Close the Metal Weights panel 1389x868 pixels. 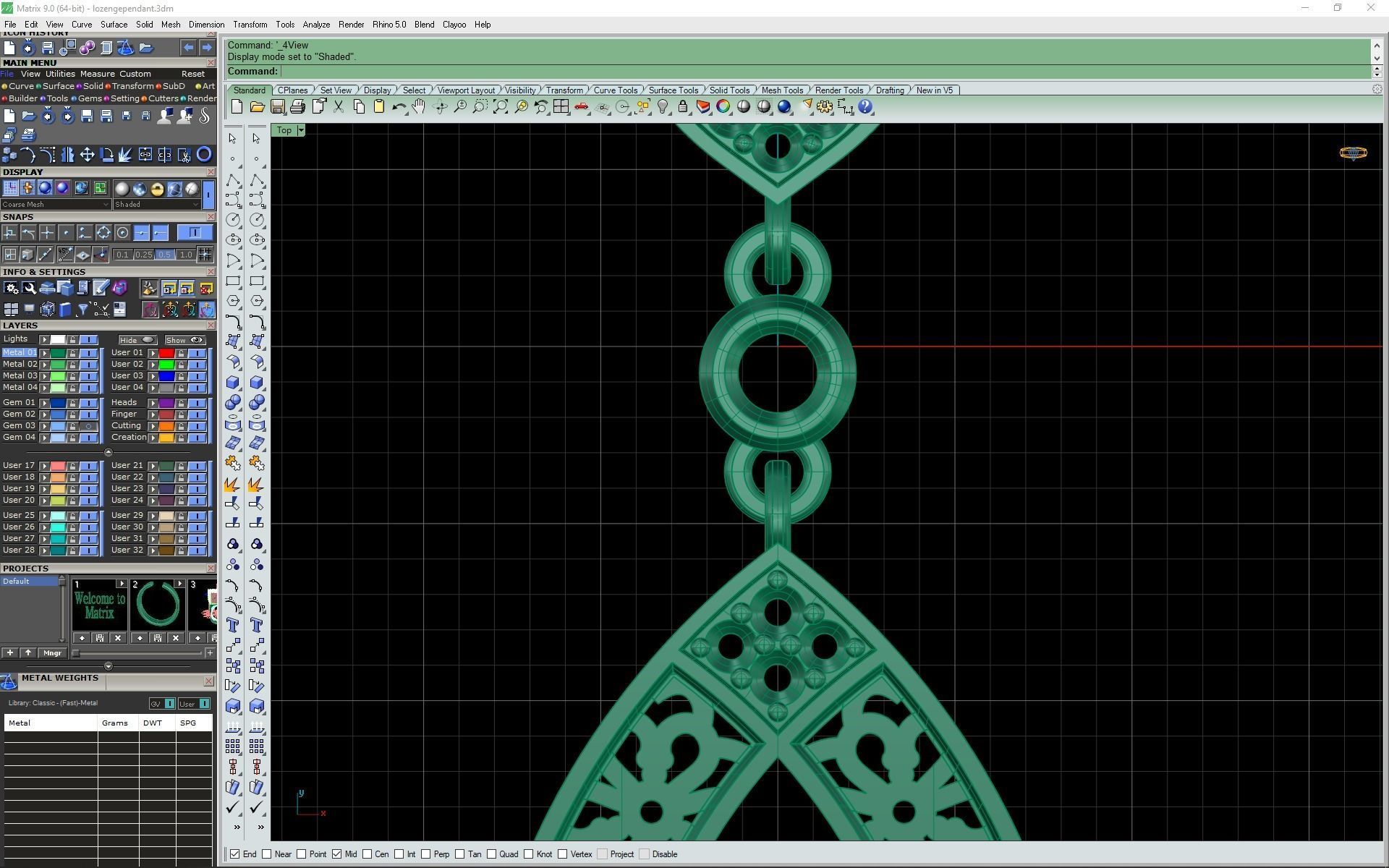pos(208,681)
